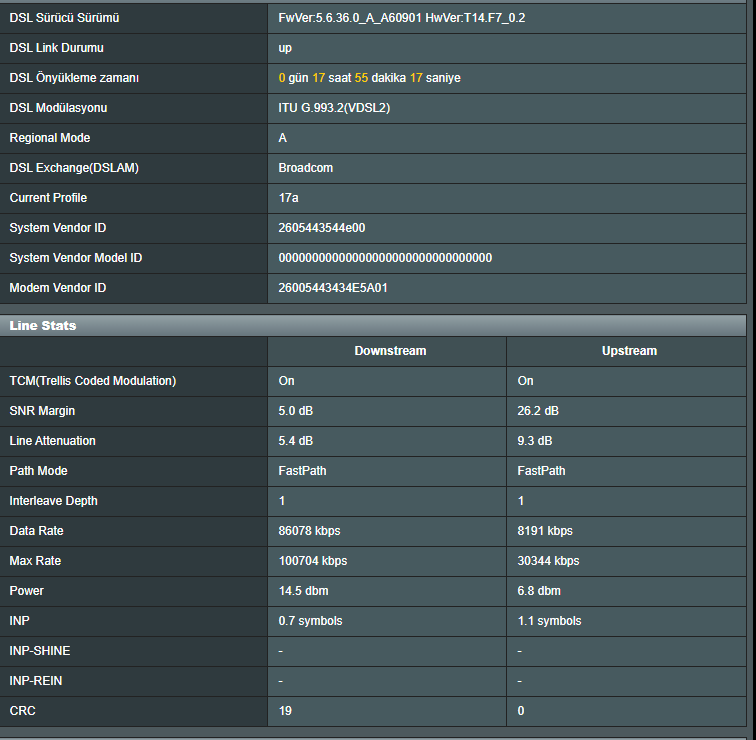Click the ITU G.993.2(VDSL2) modulation value

(x=334, y=108)
